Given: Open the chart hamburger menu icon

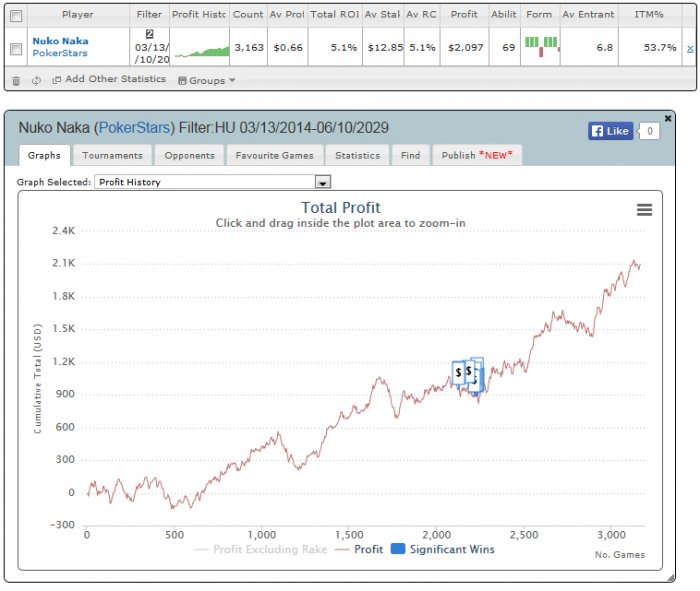Looking at the screenshot, I should pos(644,209).
